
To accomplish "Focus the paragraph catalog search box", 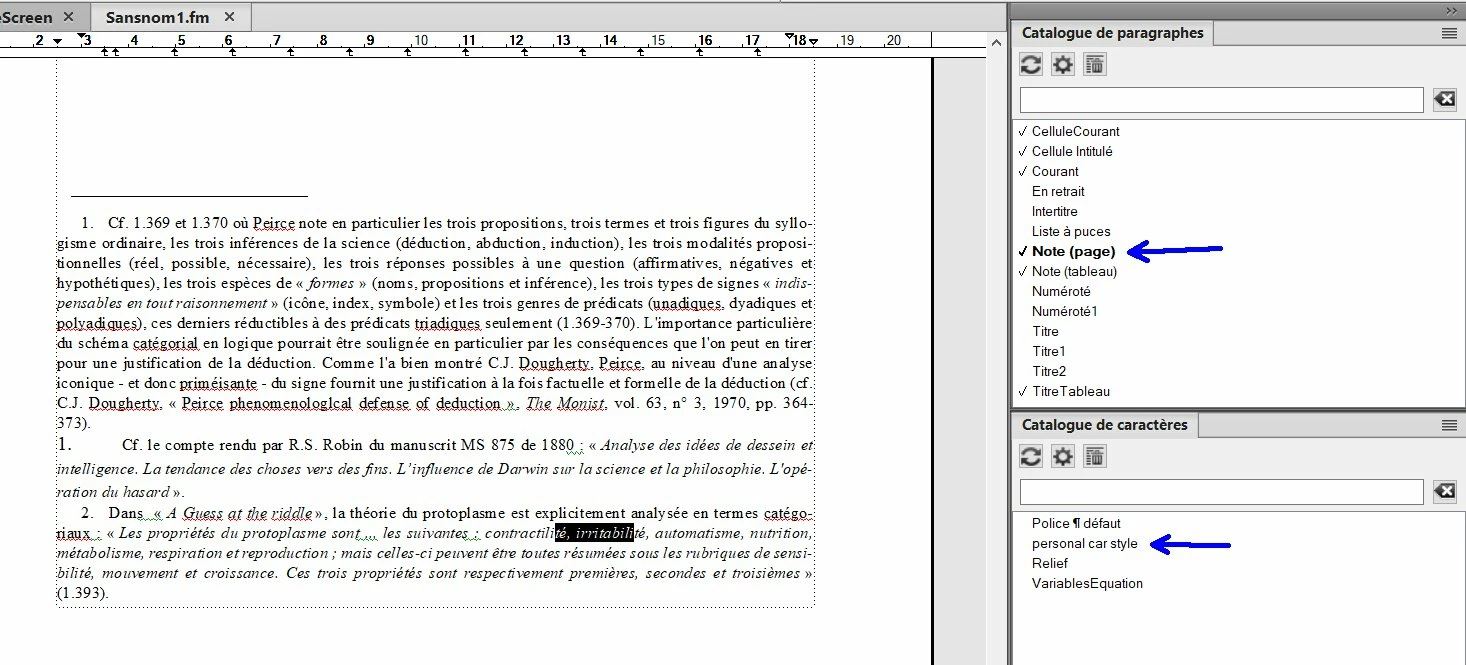I will 1221,99.
